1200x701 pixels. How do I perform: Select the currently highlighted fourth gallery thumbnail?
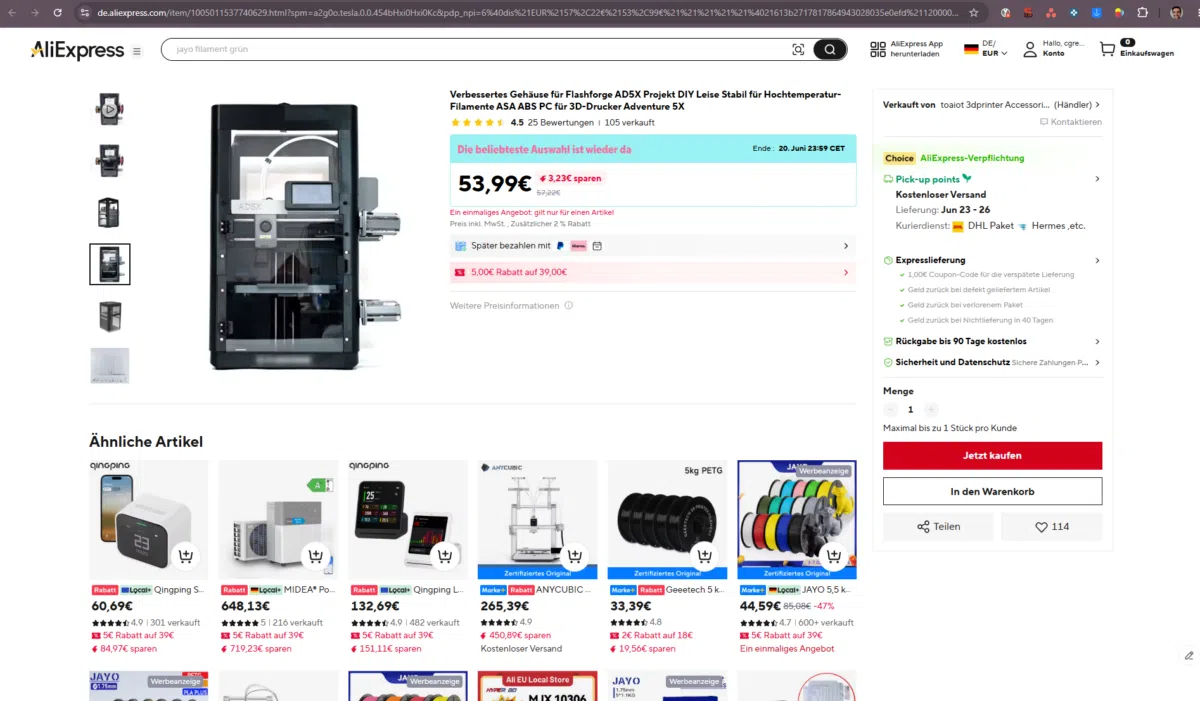pyautogui.click(x=110, y=264)
